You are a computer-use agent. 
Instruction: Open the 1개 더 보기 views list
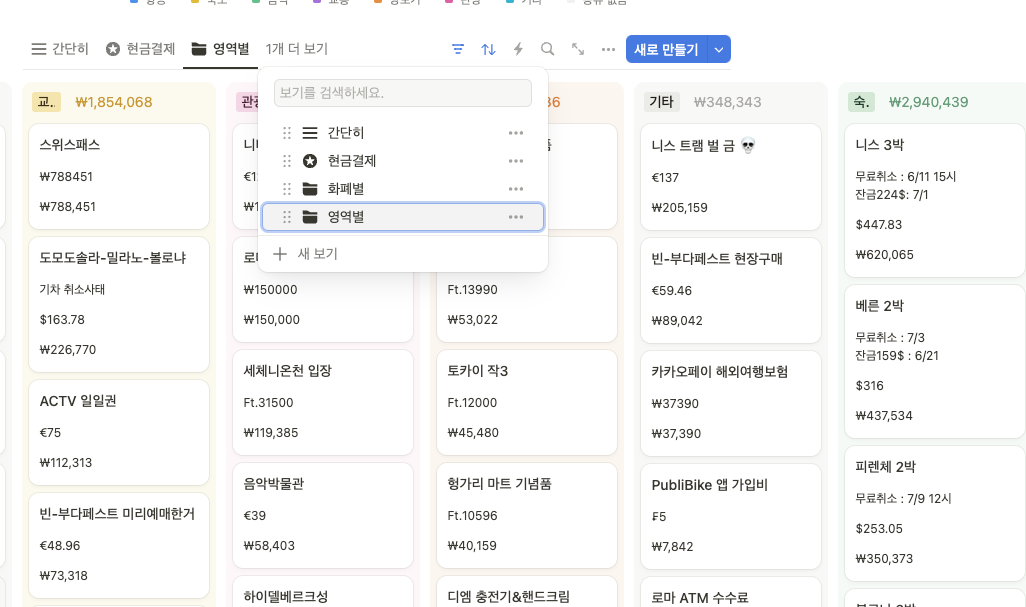296,49
